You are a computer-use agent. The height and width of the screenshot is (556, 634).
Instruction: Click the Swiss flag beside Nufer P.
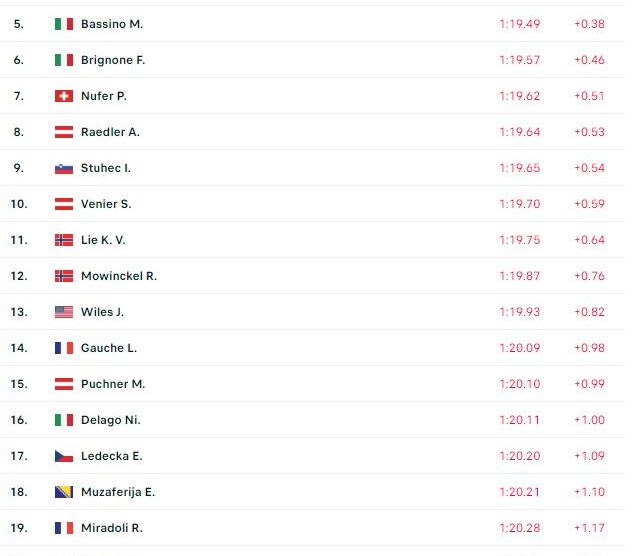click(x=64, y=96)
